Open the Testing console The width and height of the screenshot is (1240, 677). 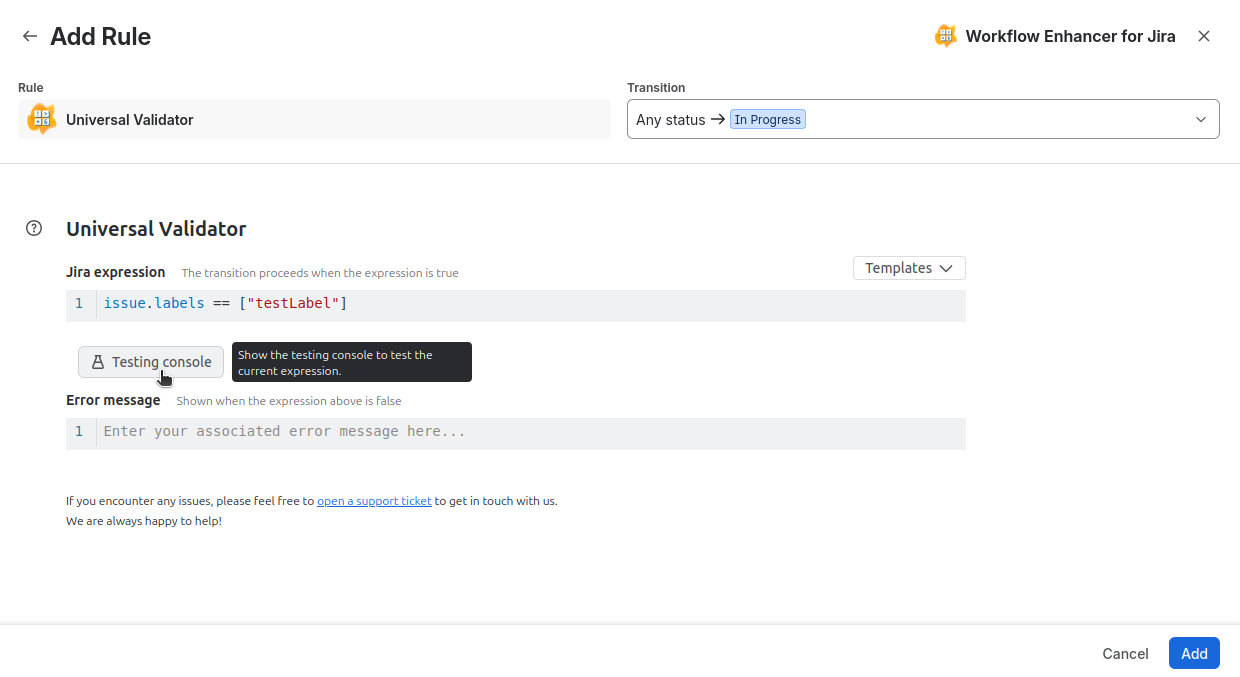pyautogui.click(x=151, y=362)
